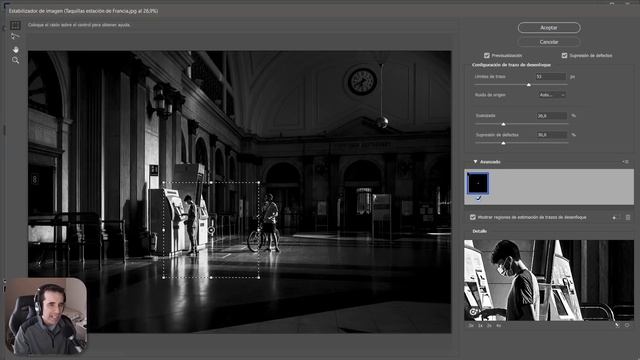Screen dimensions: 640x360
Task: Click the lower Supresión de defectos slider handle
Action: [503, 143]
